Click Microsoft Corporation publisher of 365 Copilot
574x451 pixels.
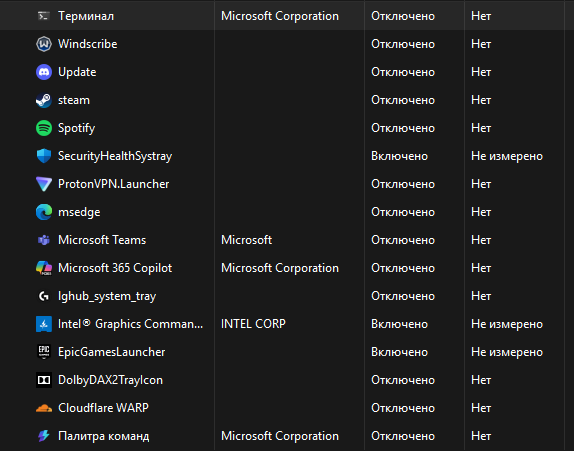click(280, 268)
